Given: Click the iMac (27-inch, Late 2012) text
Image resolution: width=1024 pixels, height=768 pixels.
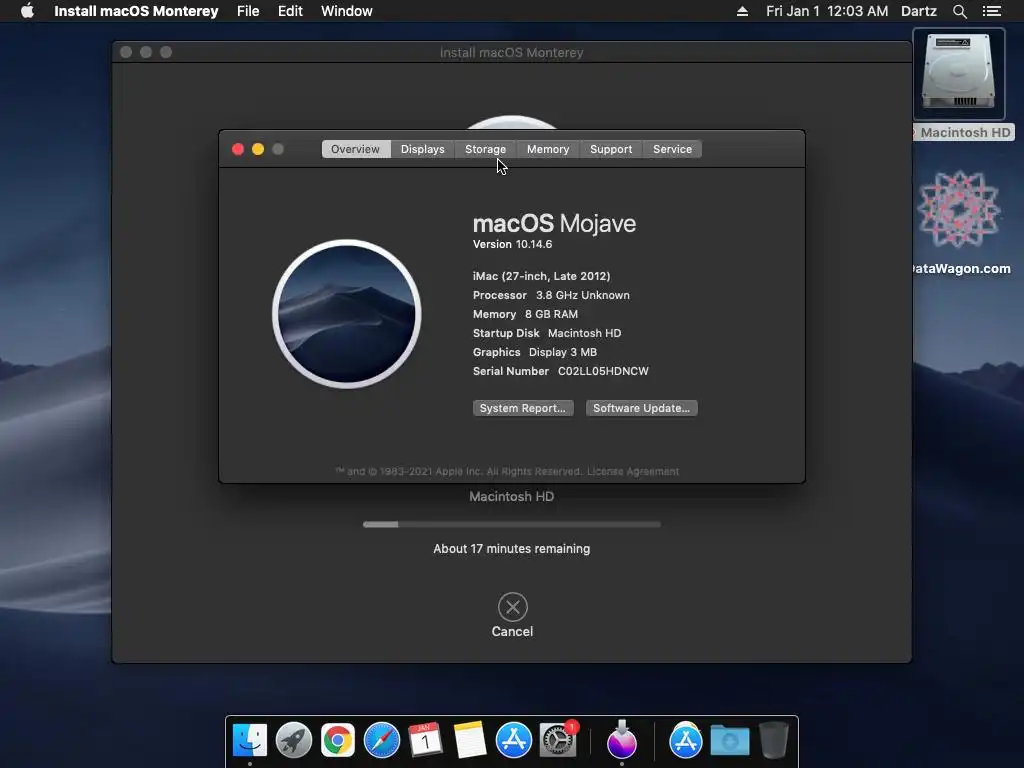Looking at the screenshot, I should pyautogui.click(x=541, y=276).
